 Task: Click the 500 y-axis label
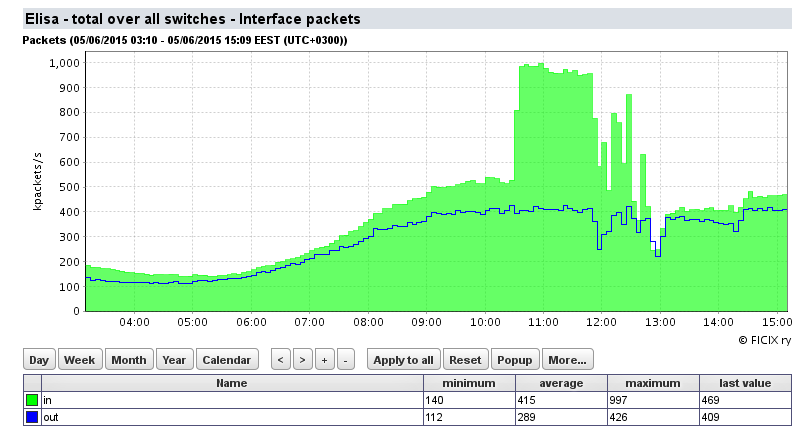coord(70,187)
